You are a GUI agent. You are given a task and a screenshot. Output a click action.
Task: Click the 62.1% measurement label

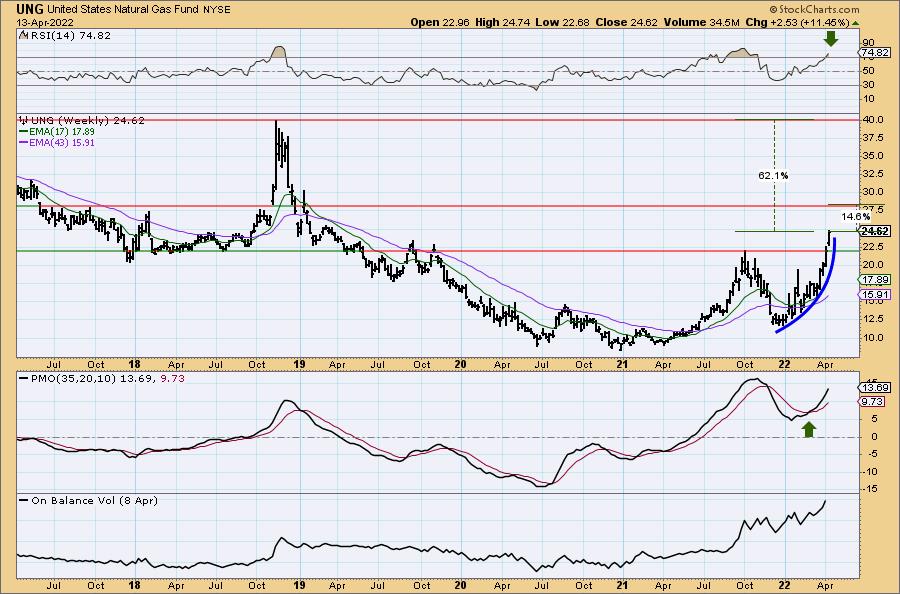(x=773, y=176)
